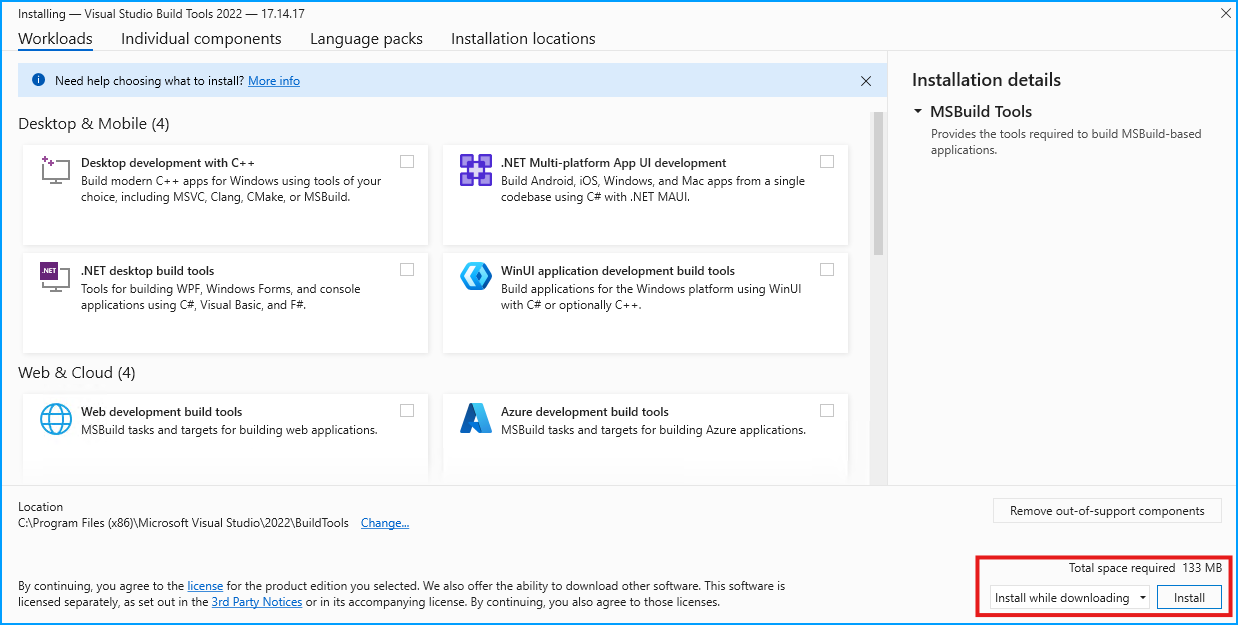This screenshot has height=625, width=1238.
Task: Click the Azure development build tools icon
Action: [474, 418]
